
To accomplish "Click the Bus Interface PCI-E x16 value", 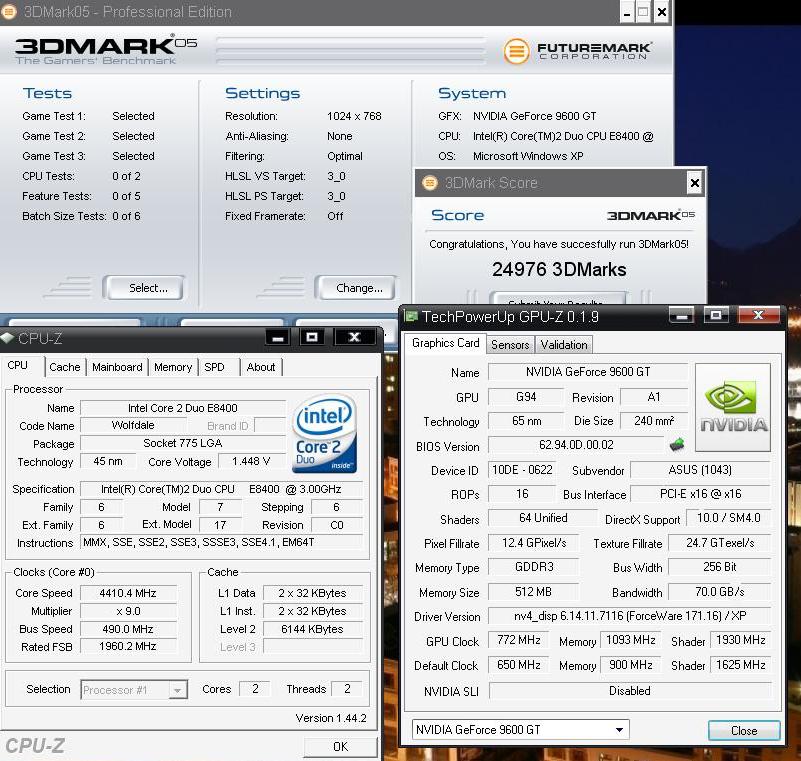I will pyautogui.click(x=700, y=494).
